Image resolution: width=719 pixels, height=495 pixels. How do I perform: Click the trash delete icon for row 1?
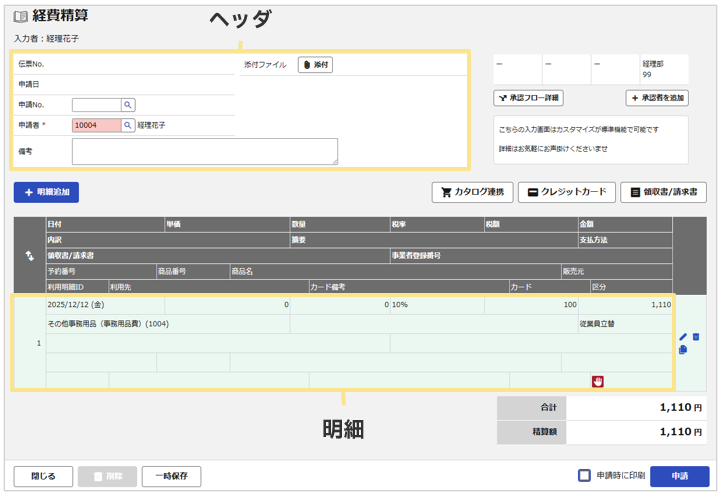pos(696,337)
